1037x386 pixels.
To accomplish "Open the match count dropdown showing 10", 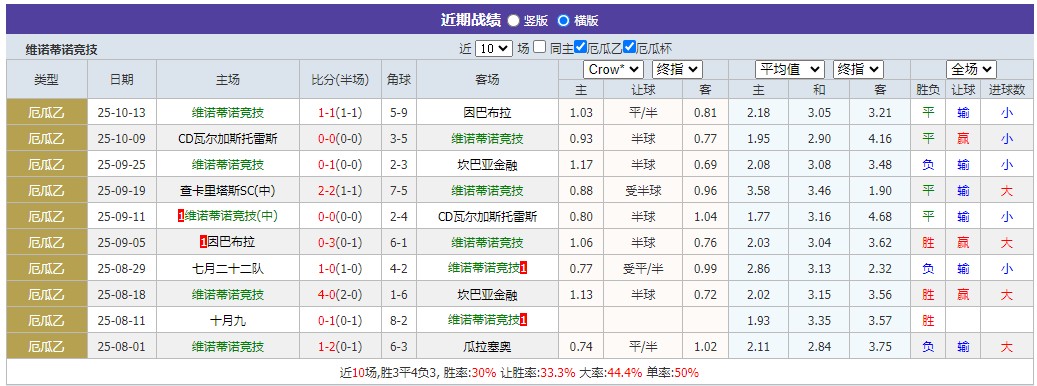I will pyautogui.click(x=493, y=48).
